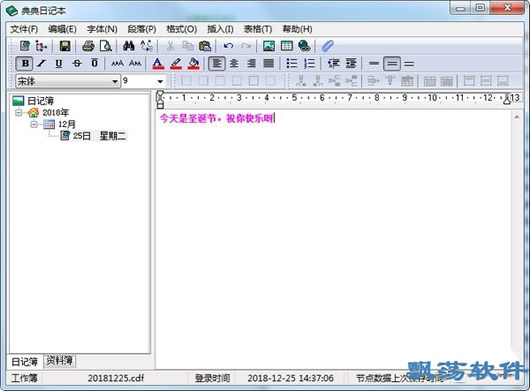Increase paragraph indent

pyautogui.click(x=351, y=64)
